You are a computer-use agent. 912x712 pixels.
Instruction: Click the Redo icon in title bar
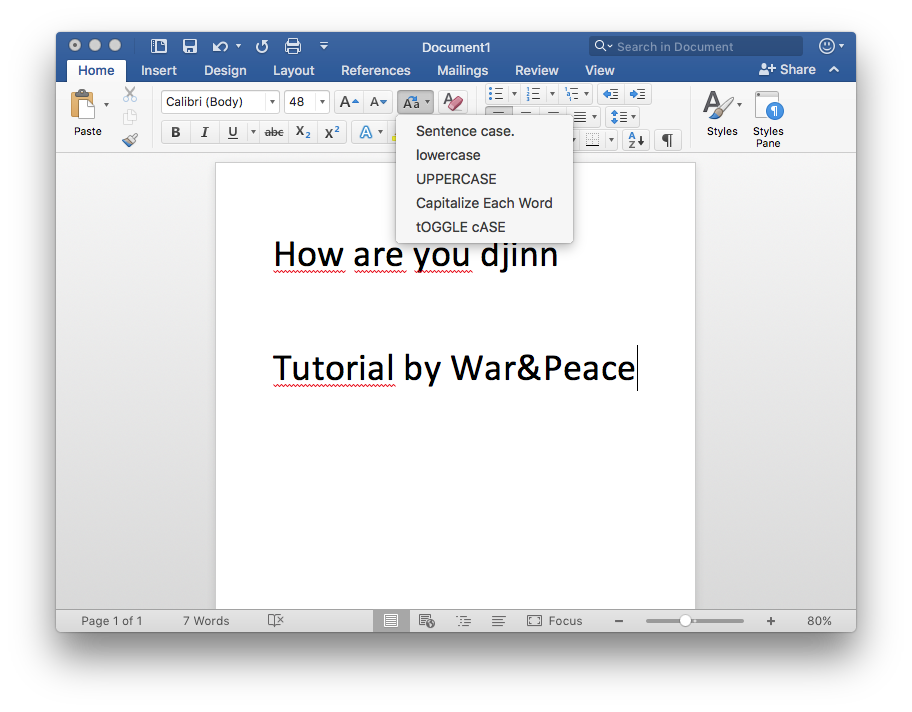click(x=262, y=47)
